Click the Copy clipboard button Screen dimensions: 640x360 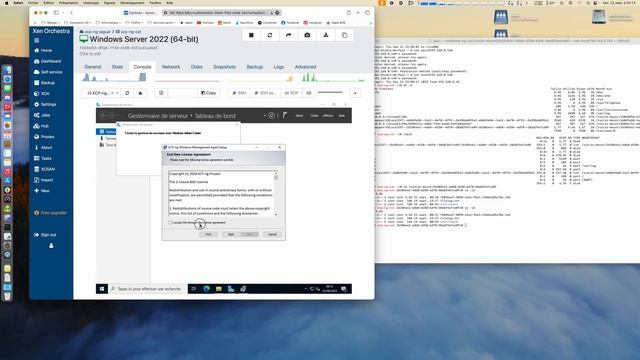(x=209, y=93)
